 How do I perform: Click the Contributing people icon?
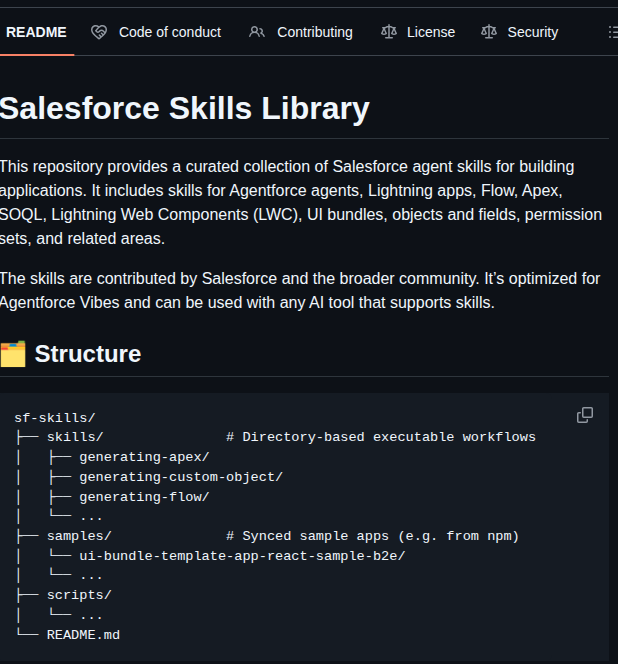pos(257,32)
